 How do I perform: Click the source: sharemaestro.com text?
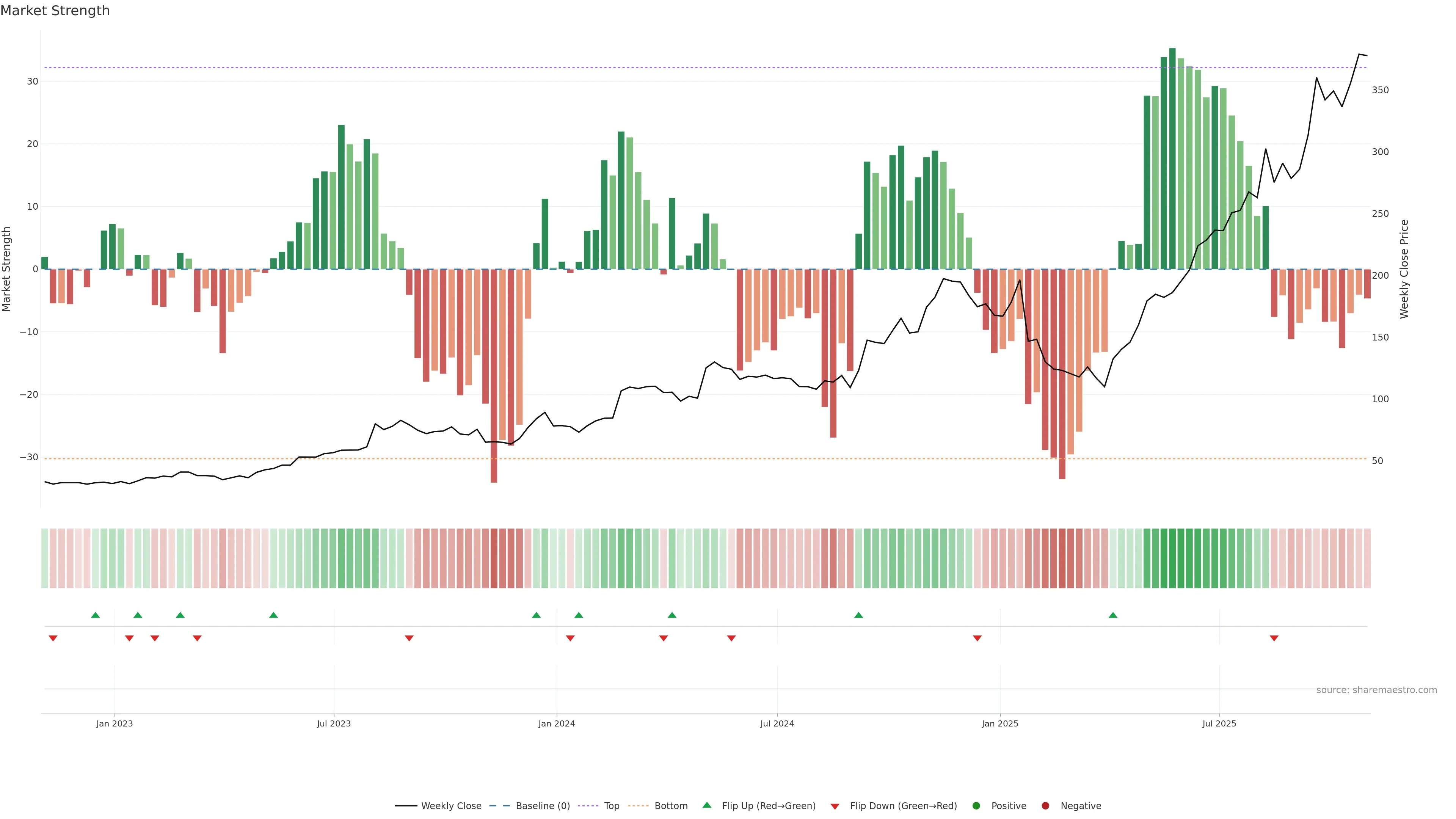click(x=1376, y=690)
